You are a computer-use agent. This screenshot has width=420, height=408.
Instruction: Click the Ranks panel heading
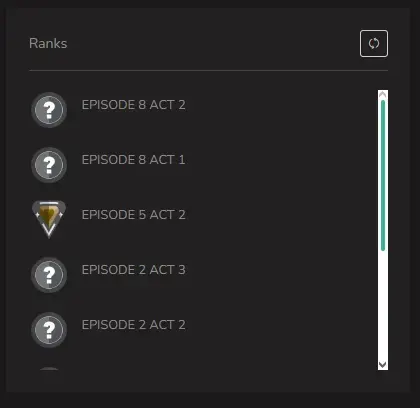[x=48, y=43]
